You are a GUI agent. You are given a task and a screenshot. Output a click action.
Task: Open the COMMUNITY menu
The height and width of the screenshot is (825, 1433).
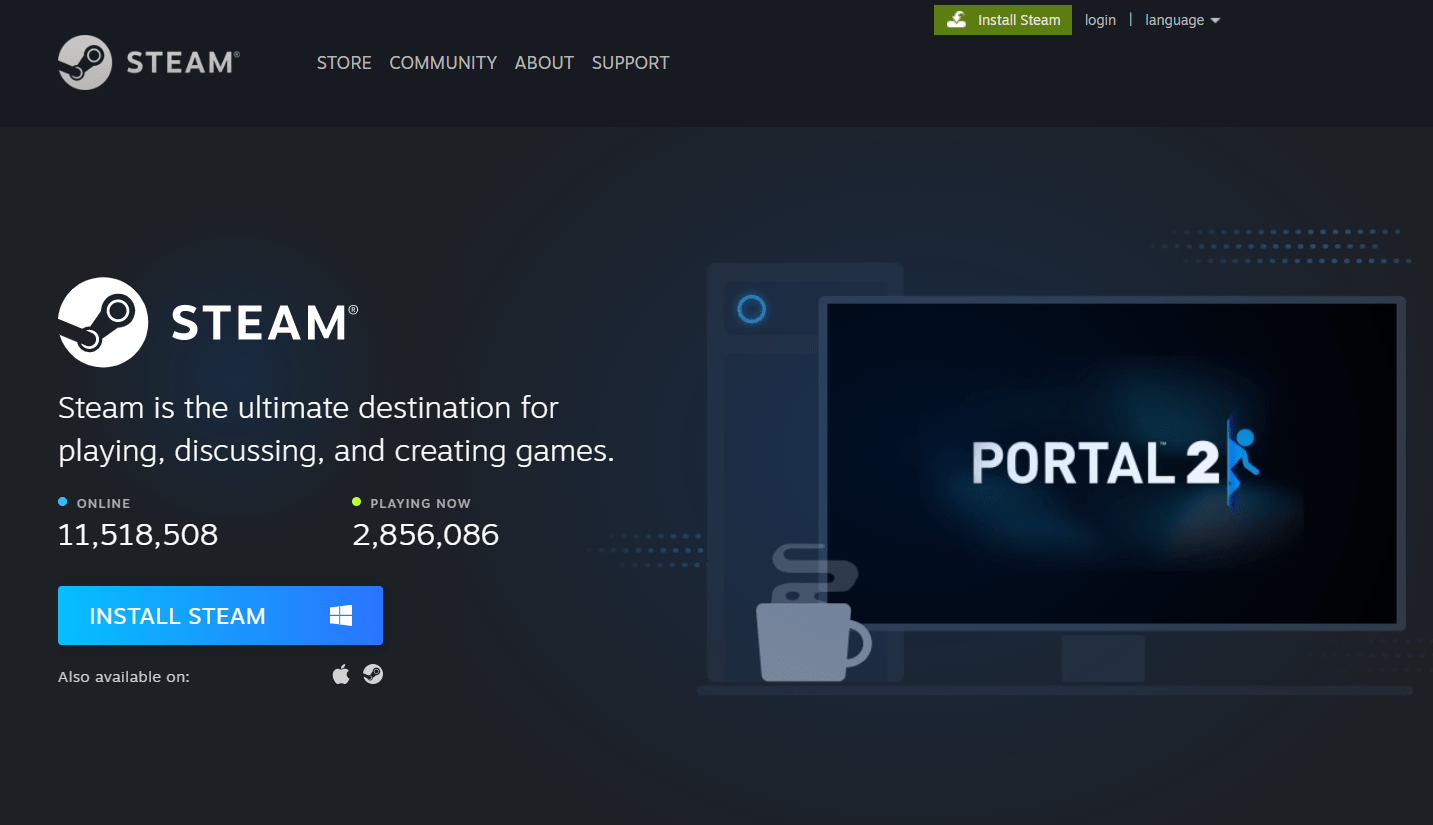(443, 62)
